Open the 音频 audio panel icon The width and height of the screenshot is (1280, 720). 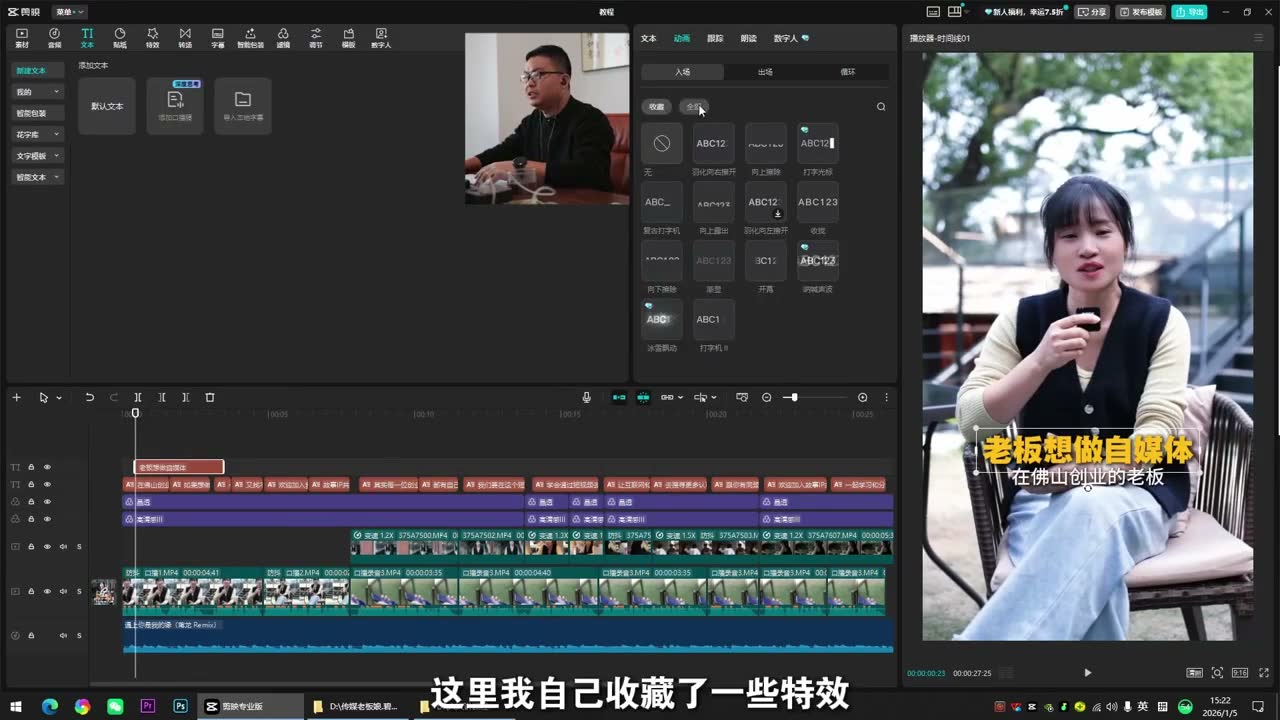[x=54, y=38]
